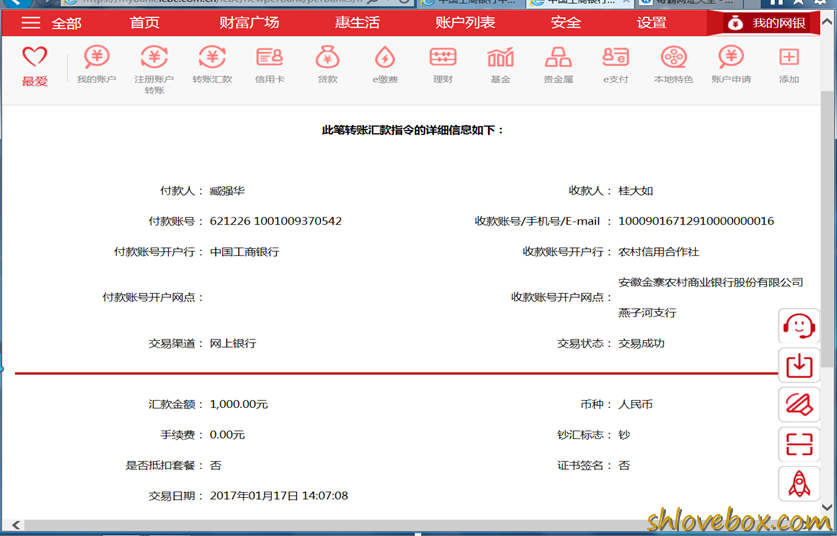The image size is (837, 536).
Task: Open 安全 menu item
Action: 566,22
